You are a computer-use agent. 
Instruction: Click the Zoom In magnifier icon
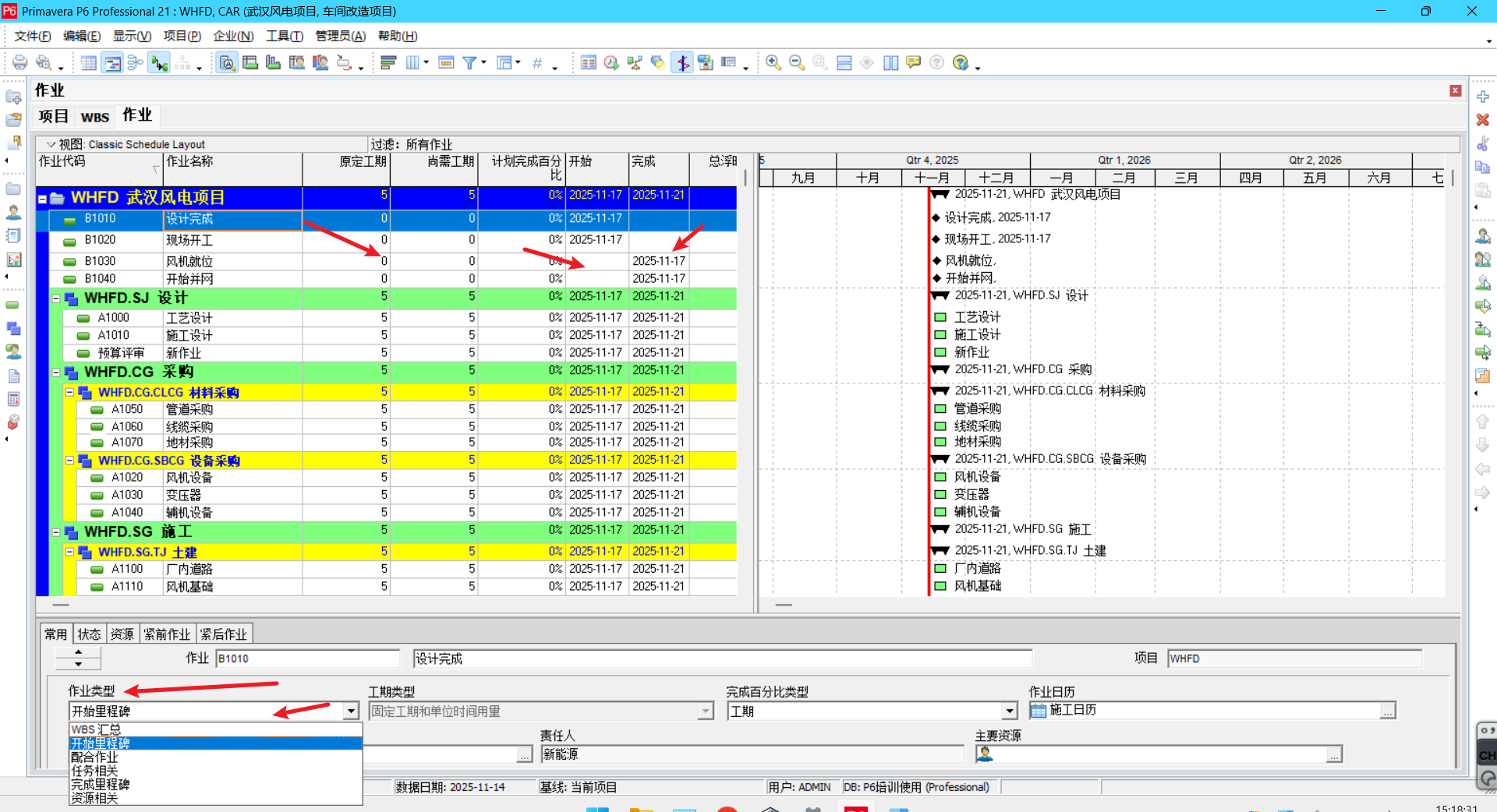click(773, 63)
